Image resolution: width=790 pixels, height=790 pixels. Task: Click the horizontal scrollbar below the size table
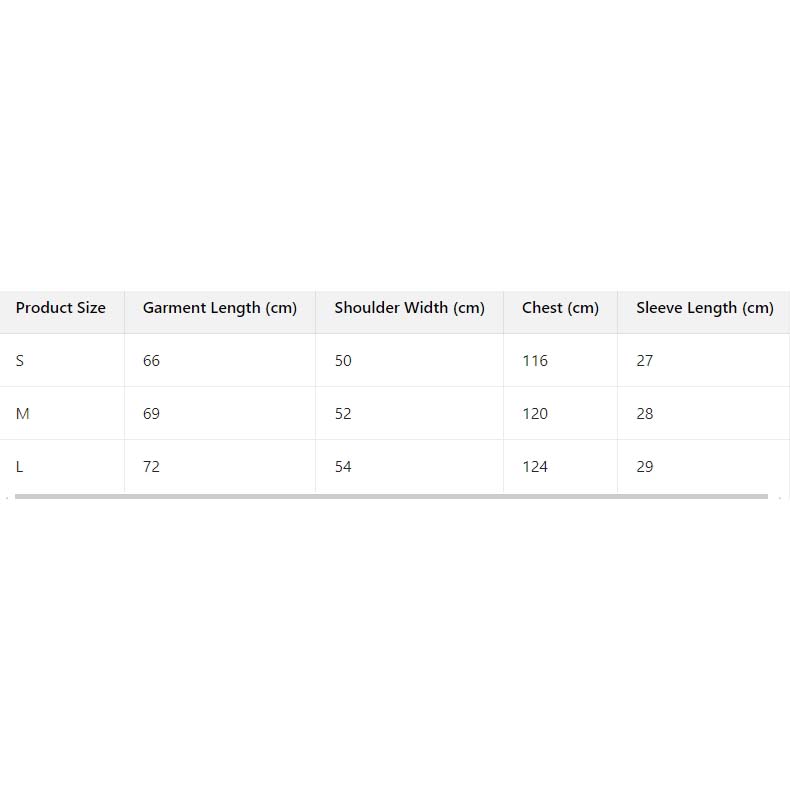pyautogui.click(x=390, y=496)
